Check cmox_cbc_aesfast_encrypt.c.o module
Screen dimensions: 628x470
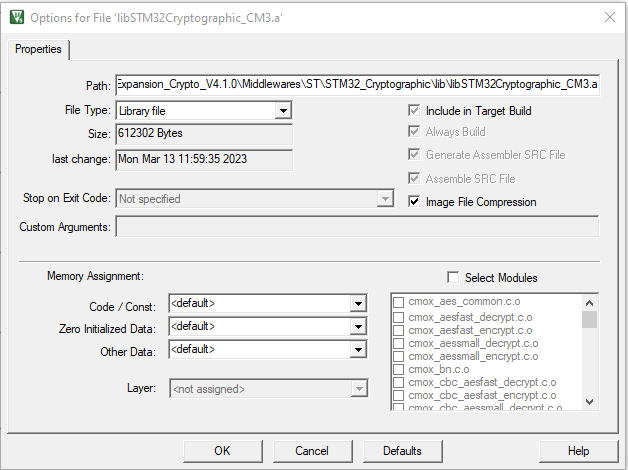399,396
